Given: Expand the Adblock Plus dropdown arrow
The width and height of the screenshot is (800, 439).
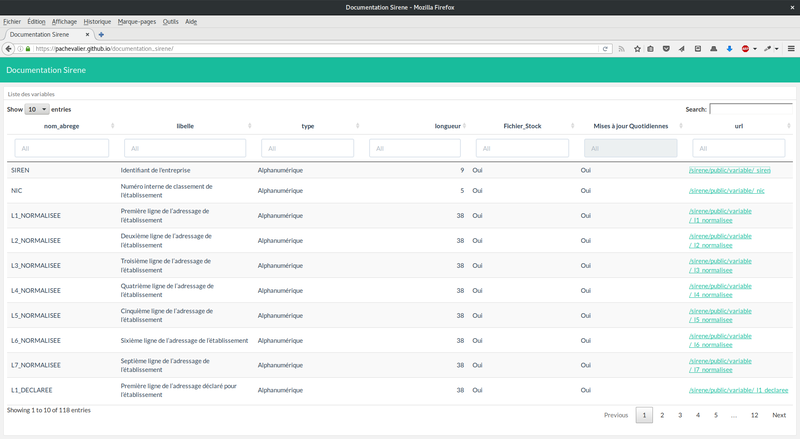Looking at the screenshot, I should pyautogui.click(x=755, y=48).
